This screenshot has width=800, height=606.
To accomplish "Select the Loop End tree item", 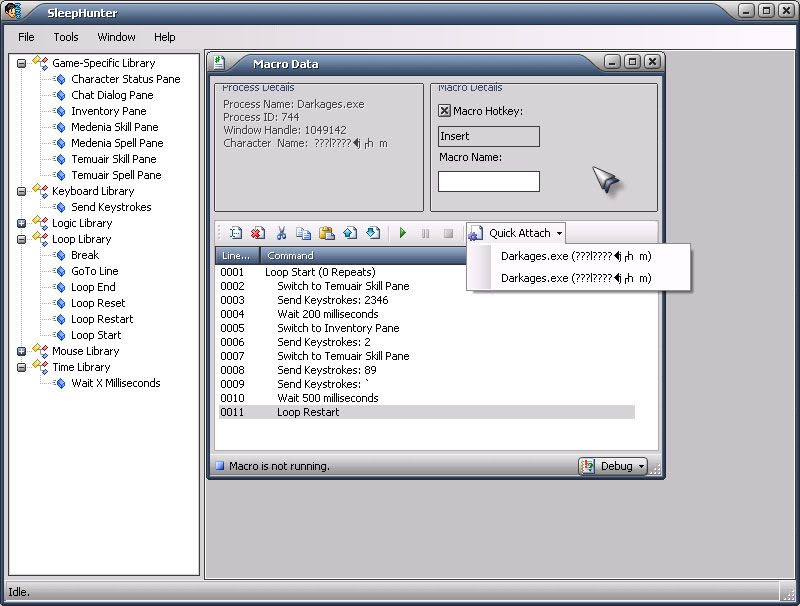I will tap(93, 287).
